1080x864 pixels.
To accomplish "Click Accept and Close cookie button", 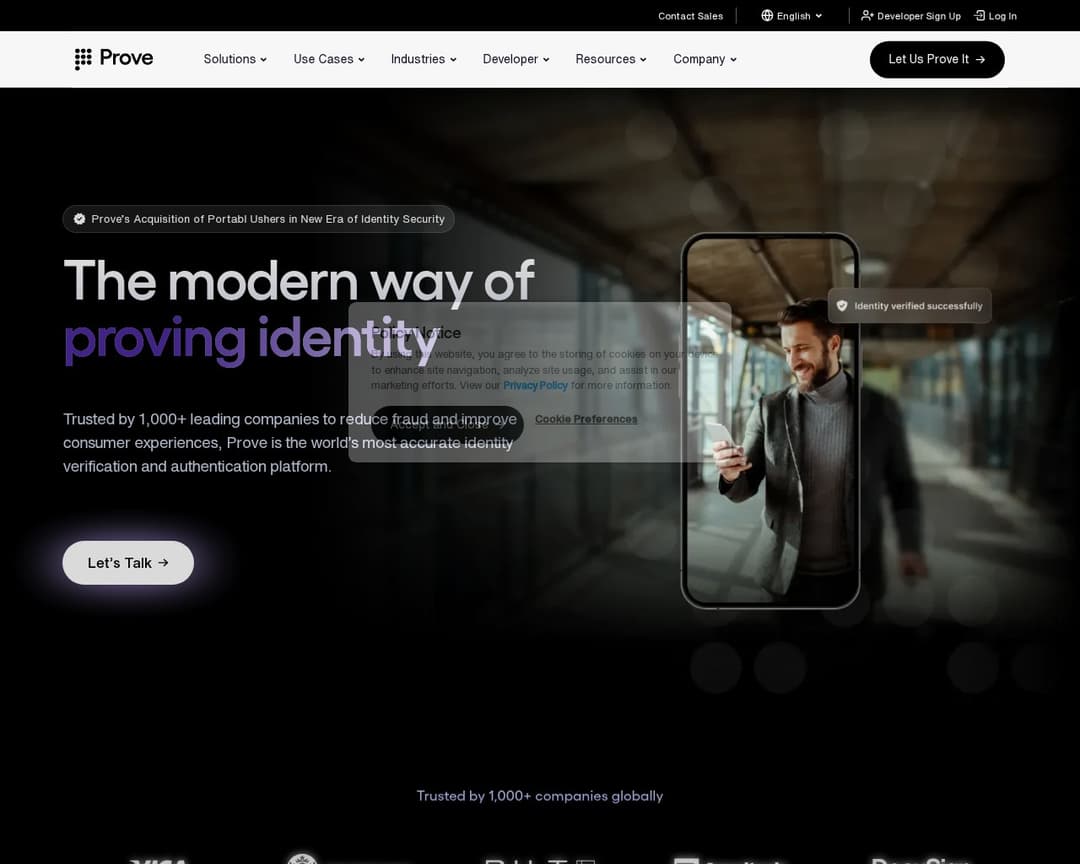I will pyautogui.click(x=447, y=424).
